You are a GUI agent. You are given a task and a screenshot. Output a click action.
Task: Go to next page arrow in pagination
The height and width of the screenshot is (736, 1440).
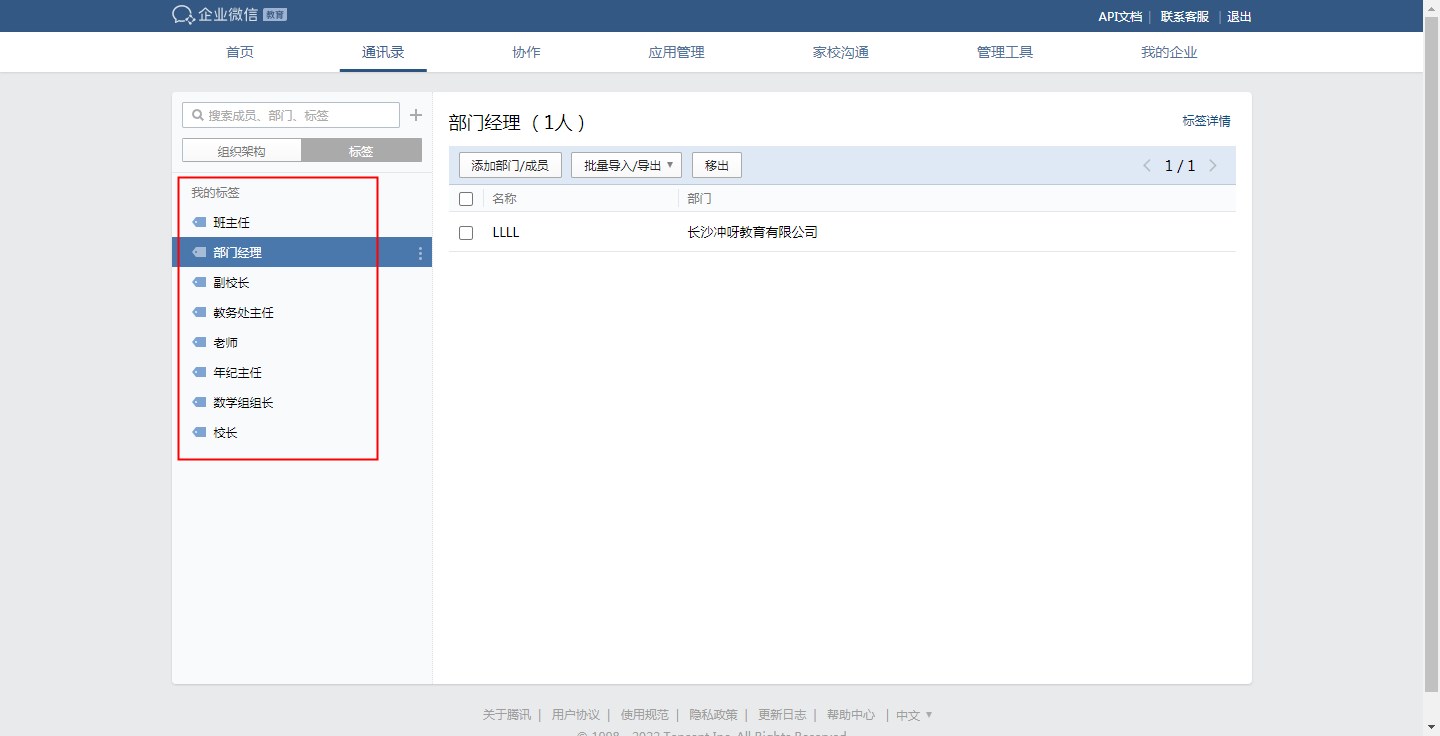coord(1213,166)
